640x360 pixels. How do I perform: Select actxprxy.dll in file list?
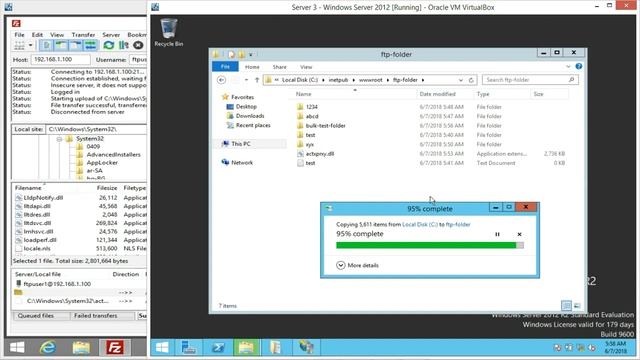[x=320, y=154]
